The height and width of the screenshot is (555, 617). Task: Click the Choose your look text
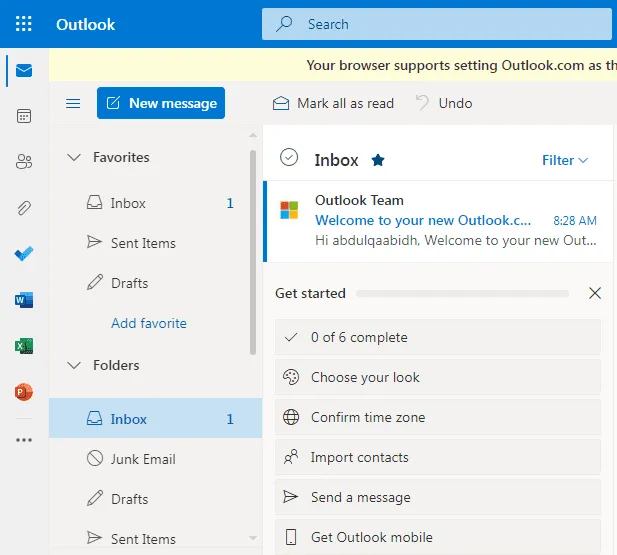(365, 377)
